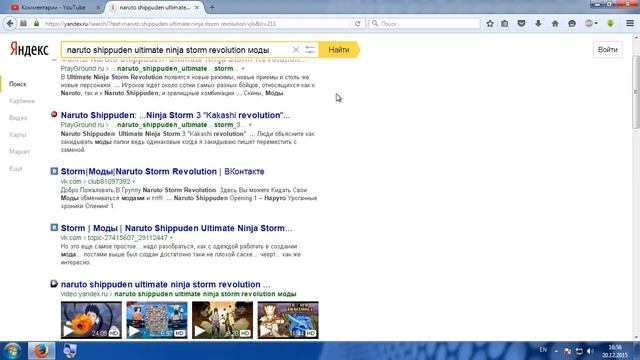Select Поиск in the Yandex sidebar
The height and width of the screenshot is (360, 640).
[18, 84]
